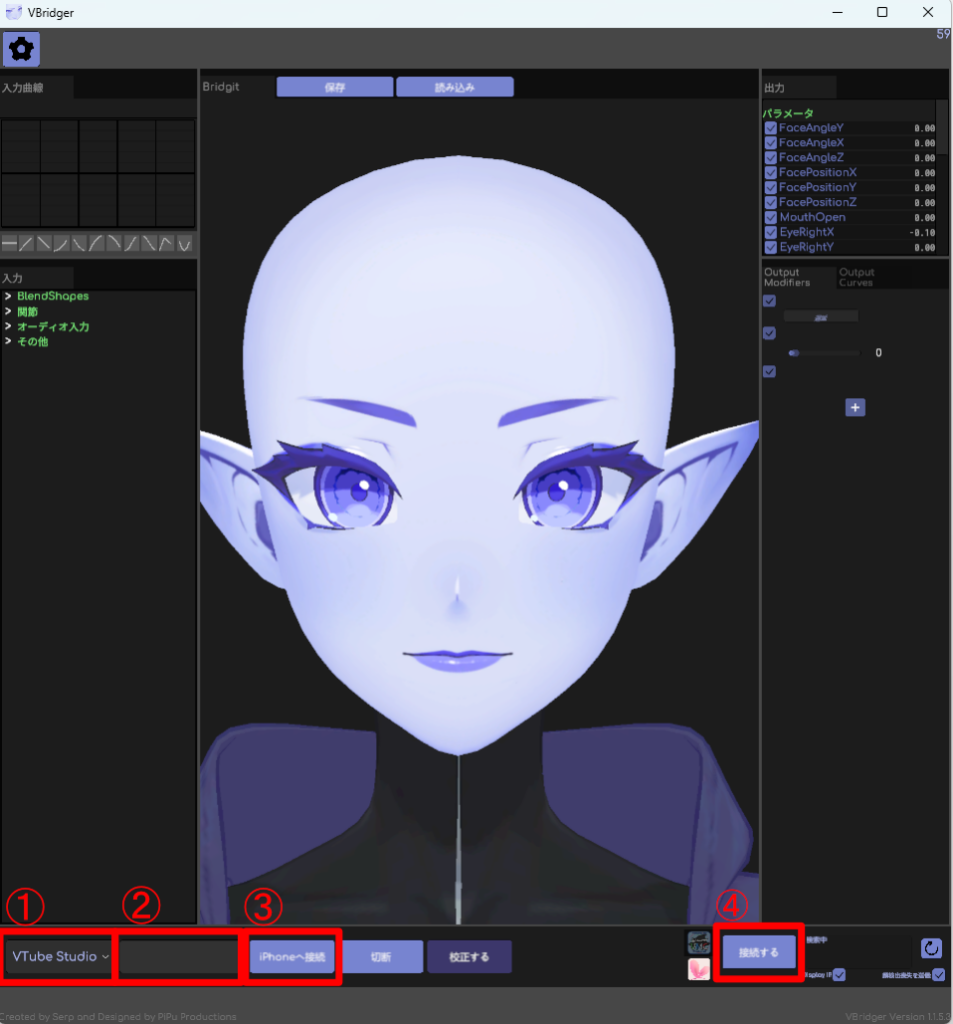
Task: Switch to the Output Curves tab
Action: pos(856,277)
